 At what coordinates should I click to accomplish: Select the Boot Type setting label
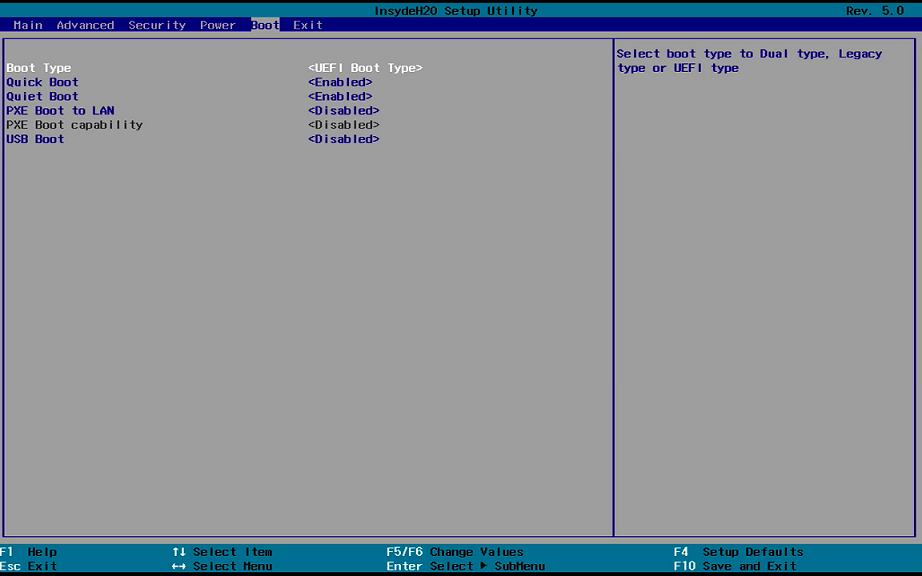[39, 68]
